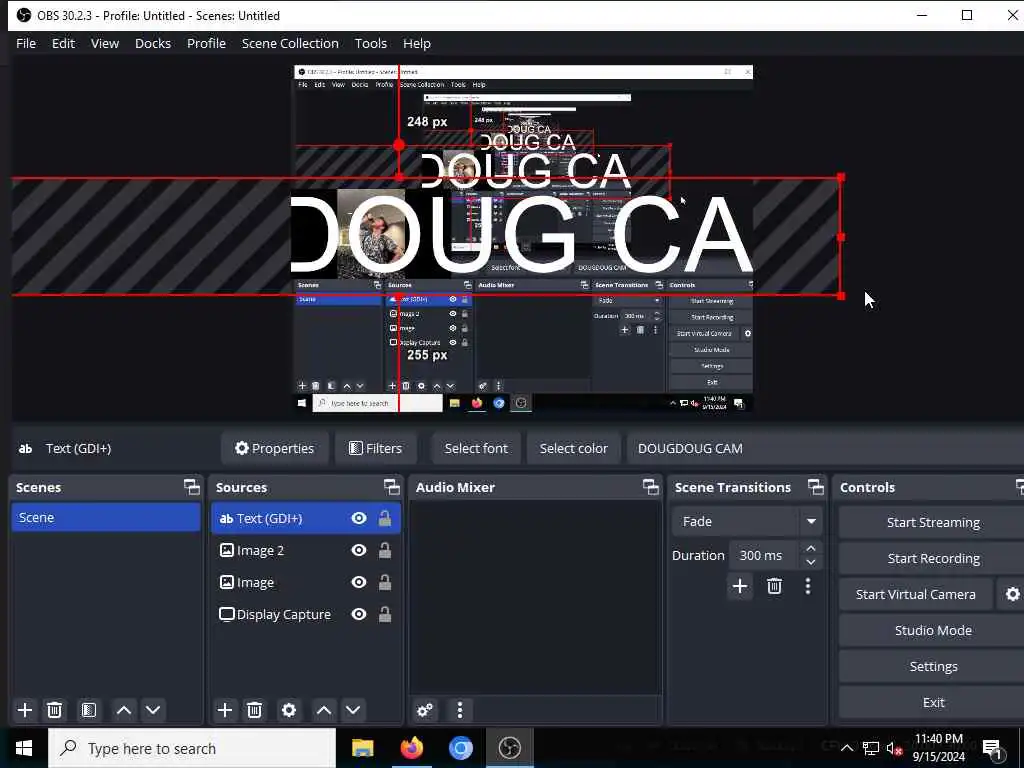
Task: Open the Profile menu
Action: click(206, 43)
